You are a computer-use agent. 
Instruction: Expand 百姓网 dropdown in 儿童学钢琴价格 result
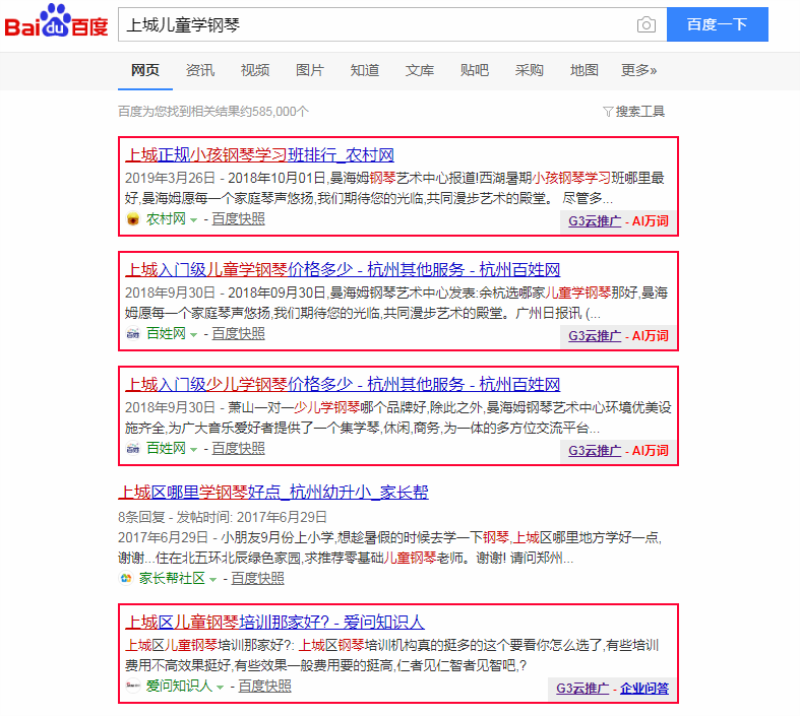coord(193,335)
